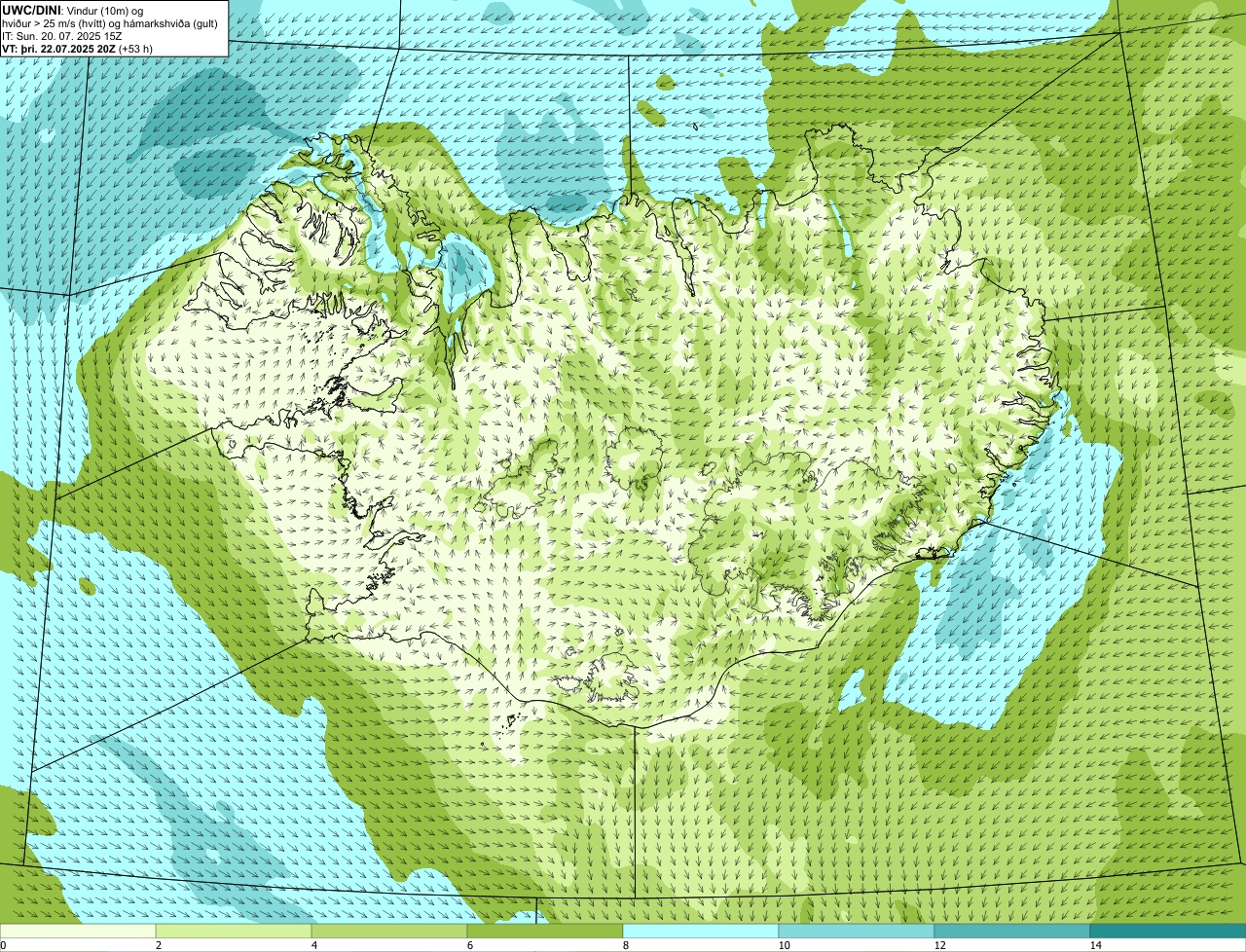The image size is (1246, 952).
Task: Click the "12" tick label on the color scale
Action: tap(939, 945)
